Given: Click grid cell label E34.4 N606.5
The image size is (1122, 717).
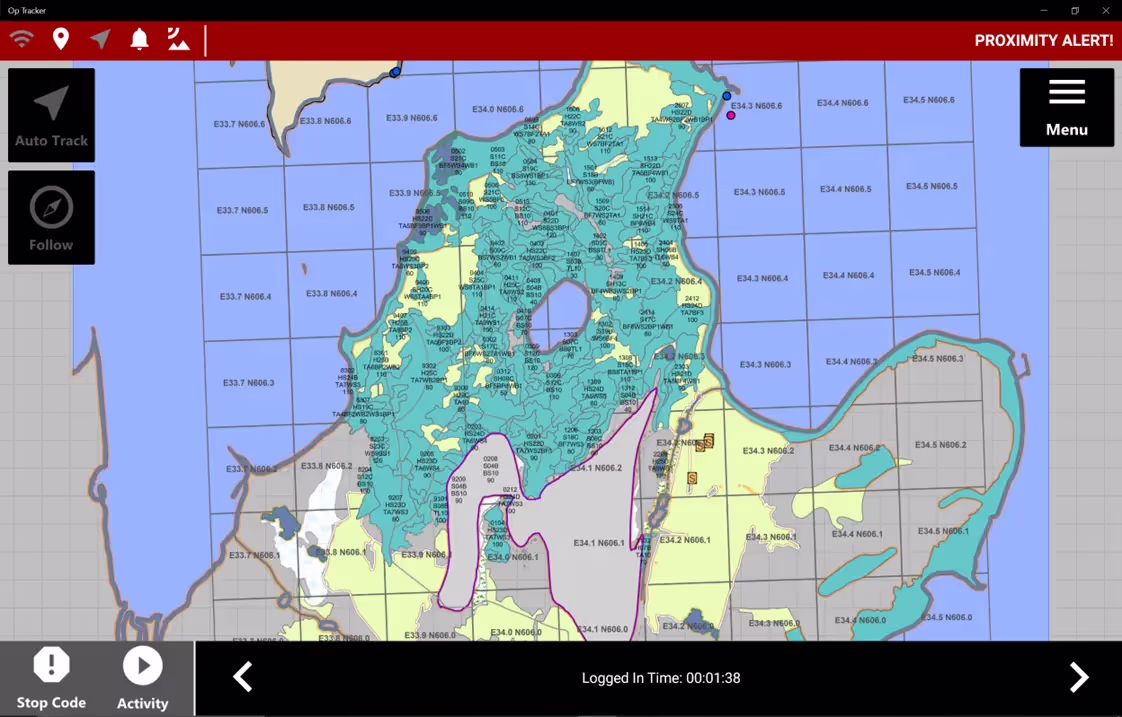Looking at the screenshot, I should (846, 189).
